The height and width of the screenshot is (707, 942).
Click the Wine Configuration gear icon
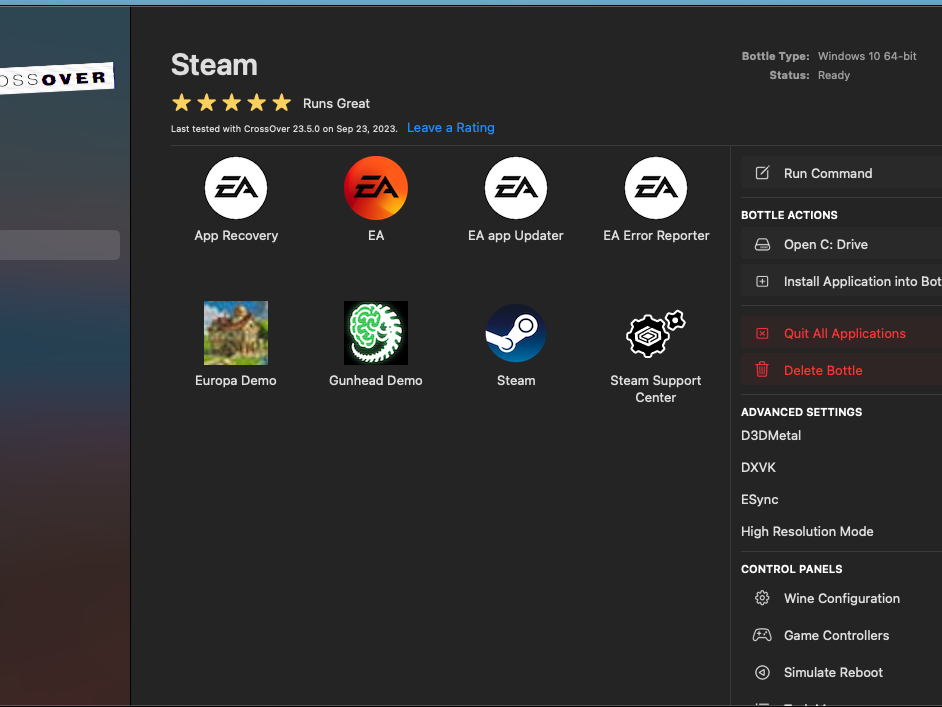coord(762,598)
